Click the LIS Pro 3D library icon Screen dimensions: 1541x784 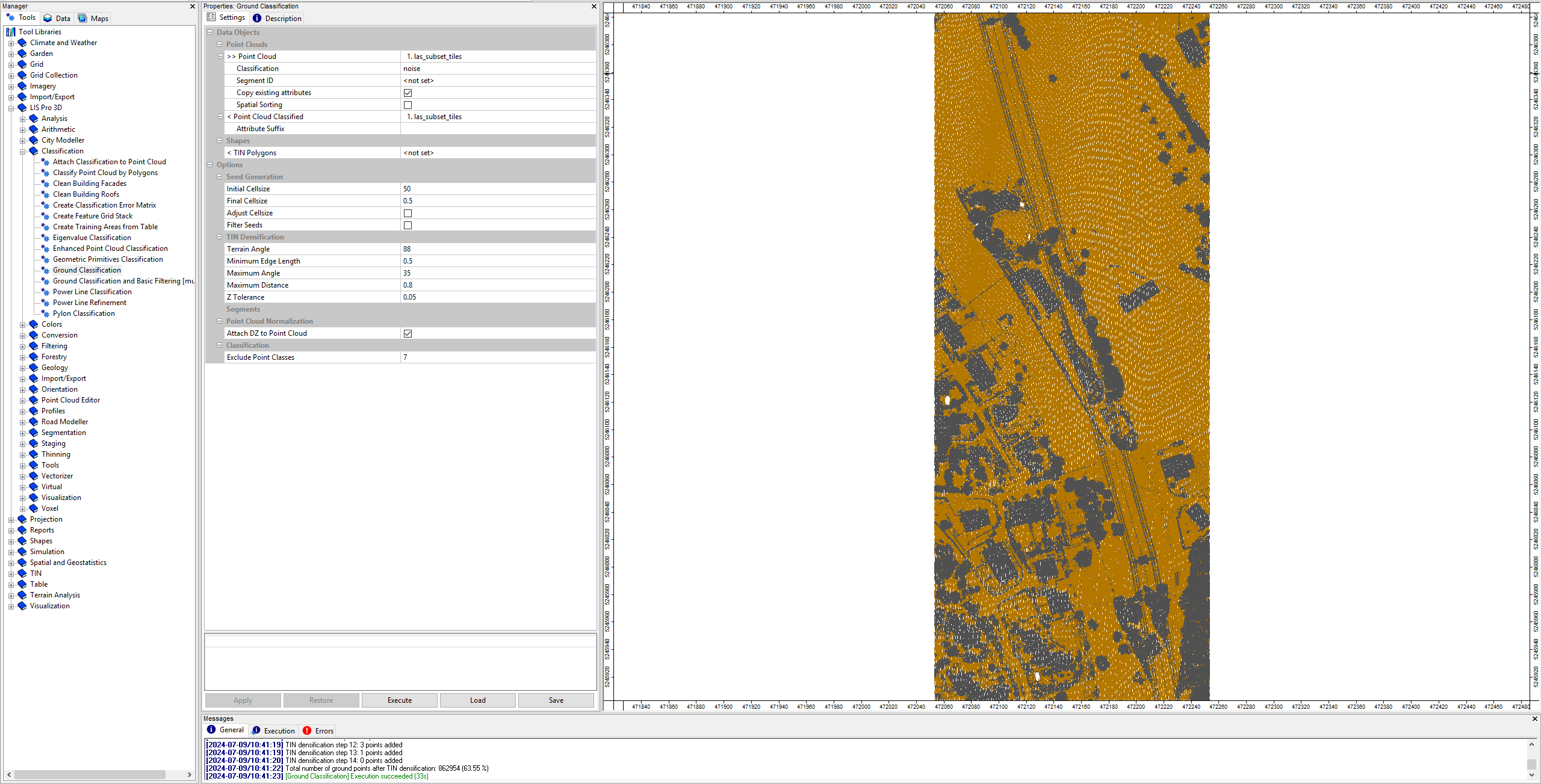pos(22,108)
